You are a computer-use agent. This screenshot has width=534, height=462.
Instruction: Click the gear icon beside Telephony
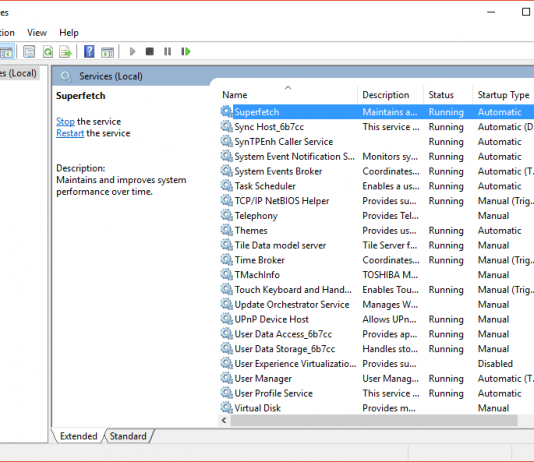[226, 215]
